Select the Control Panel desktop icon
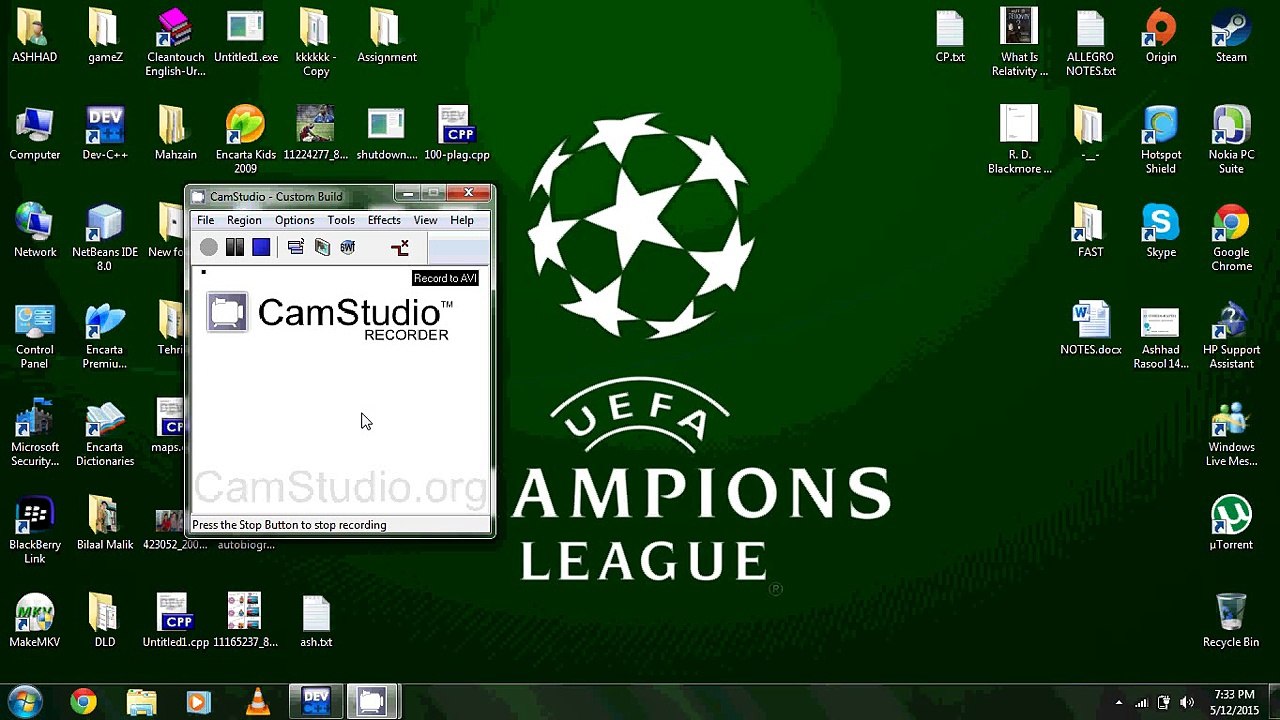The image size is (1280, 720). click(35, 336)
